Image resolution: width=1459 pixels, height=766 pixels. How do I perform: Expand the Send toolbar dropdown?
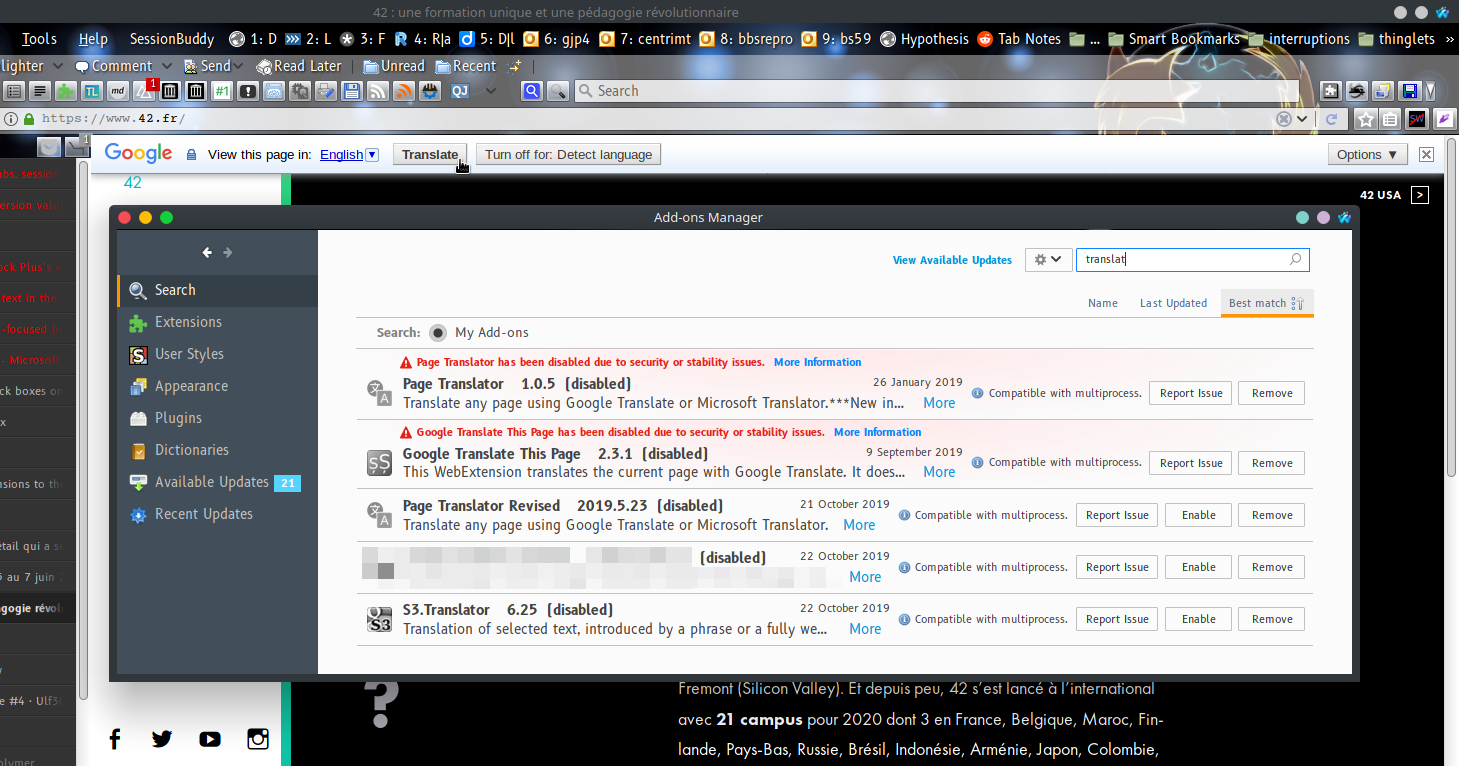[238, 66]
